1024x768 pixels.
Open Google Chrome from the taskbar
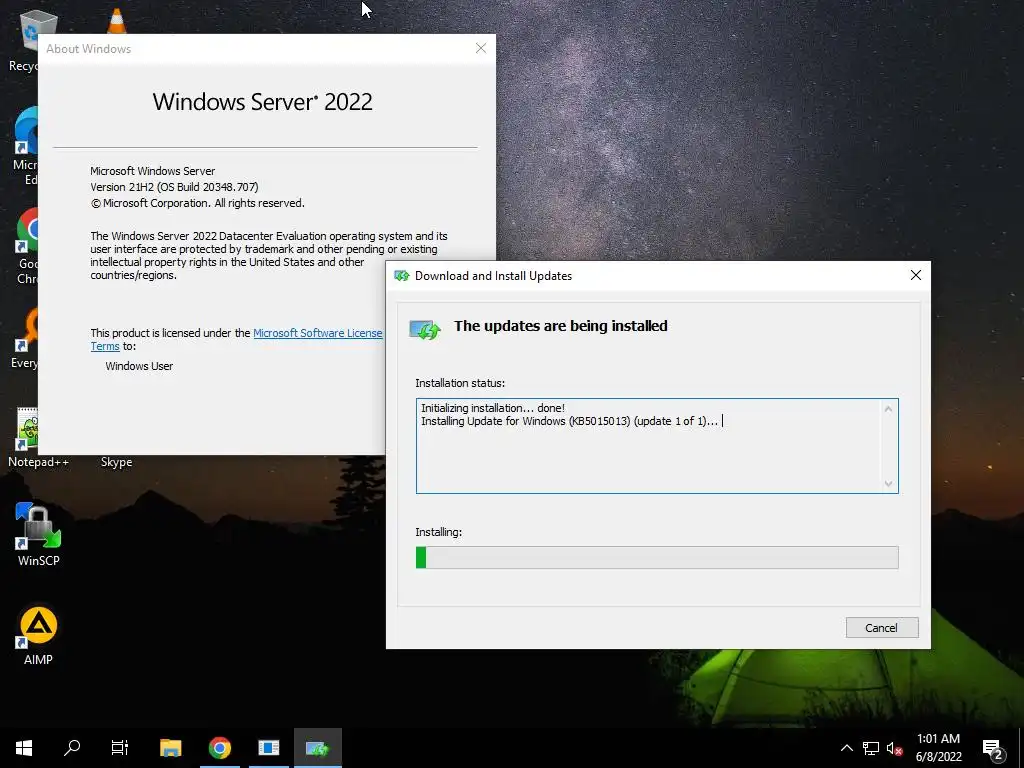(x=219, y=748)
